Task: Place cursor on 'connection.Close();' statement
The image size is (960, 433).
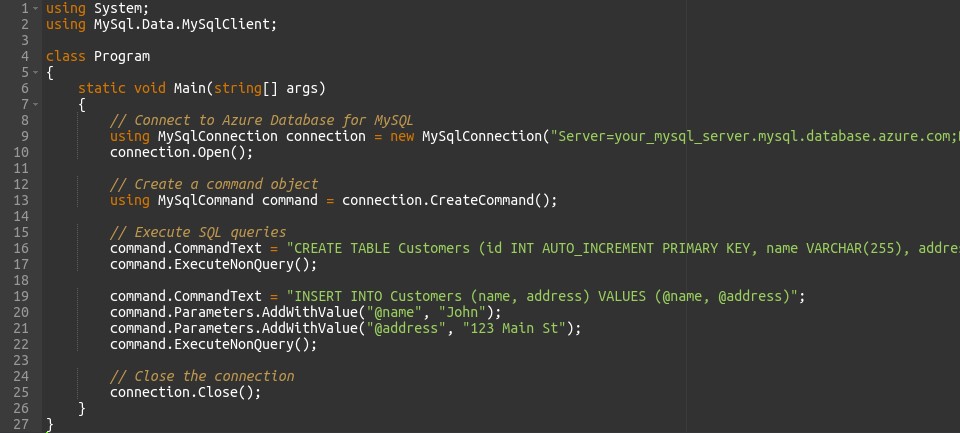Action: pyautogui.click(x=185, y=392)
